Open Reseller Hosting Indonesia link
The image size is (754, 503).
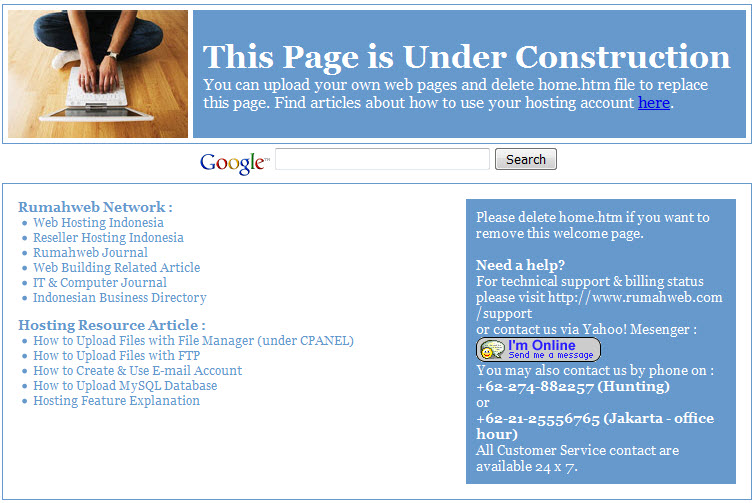point(108,238)
